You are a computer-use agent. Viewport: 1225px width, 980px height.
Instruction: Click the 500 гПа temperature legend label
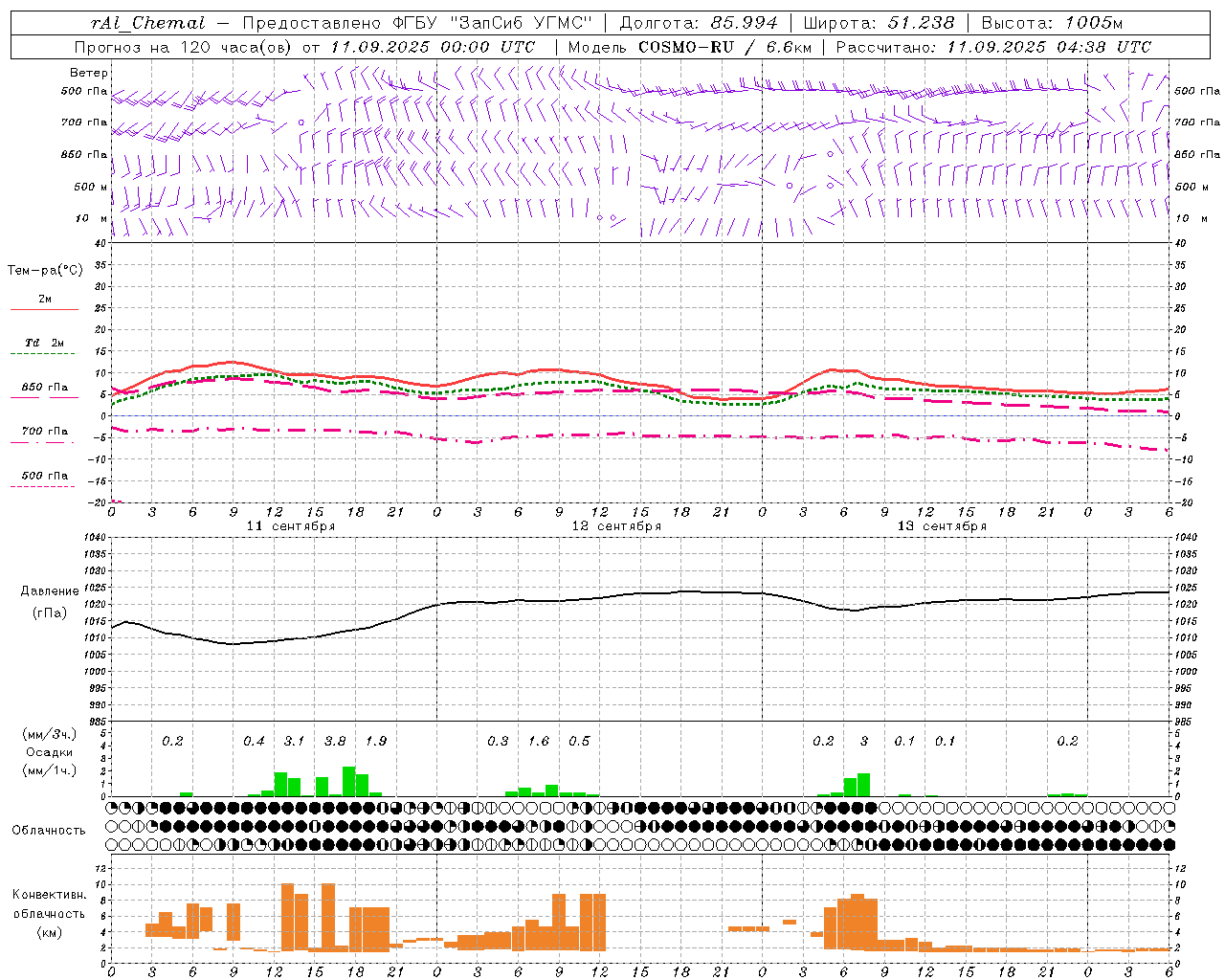click(x=44, y=476)
